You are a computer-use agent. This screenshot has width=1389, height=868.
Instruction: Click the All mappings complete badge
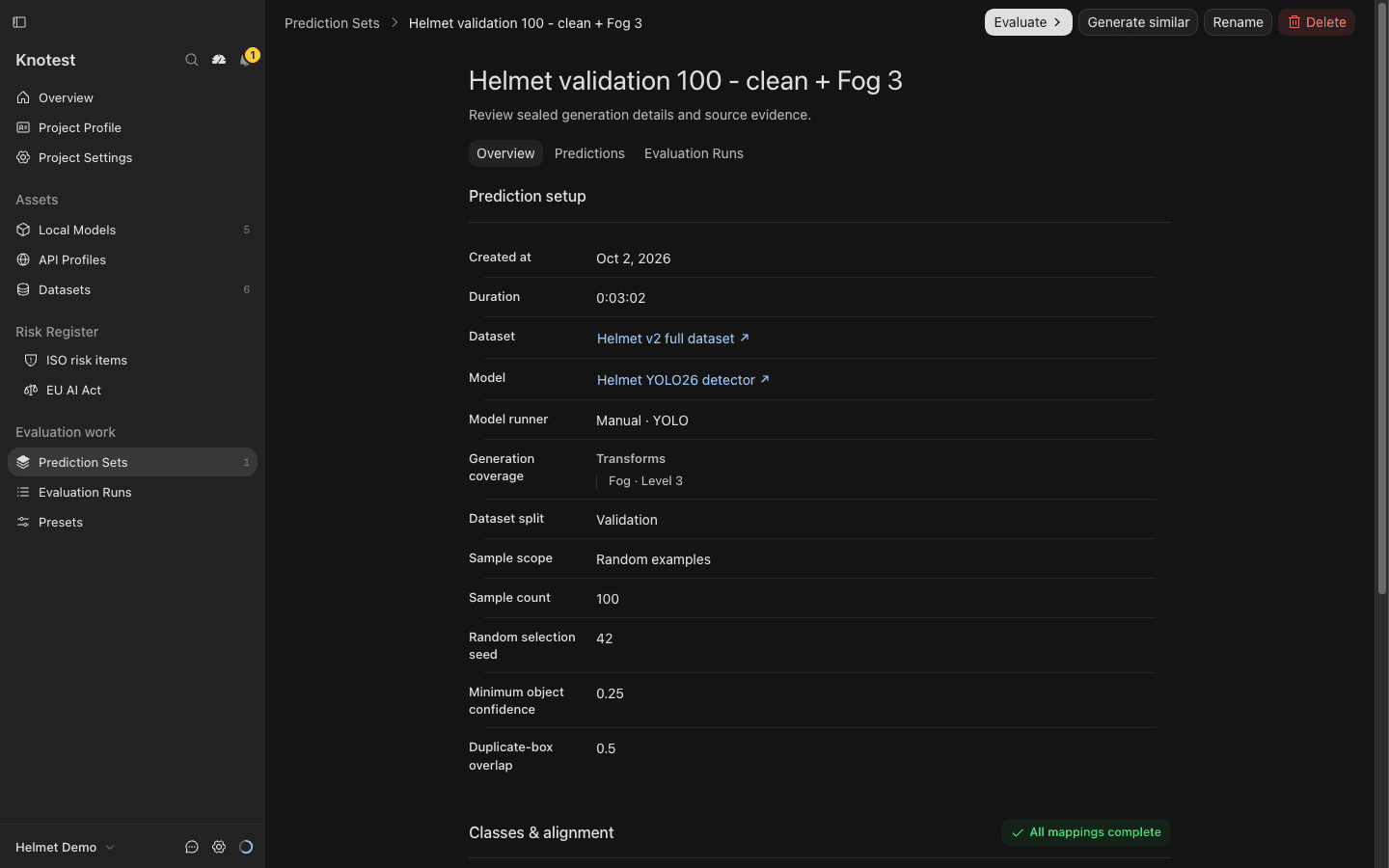[1085, 832]
